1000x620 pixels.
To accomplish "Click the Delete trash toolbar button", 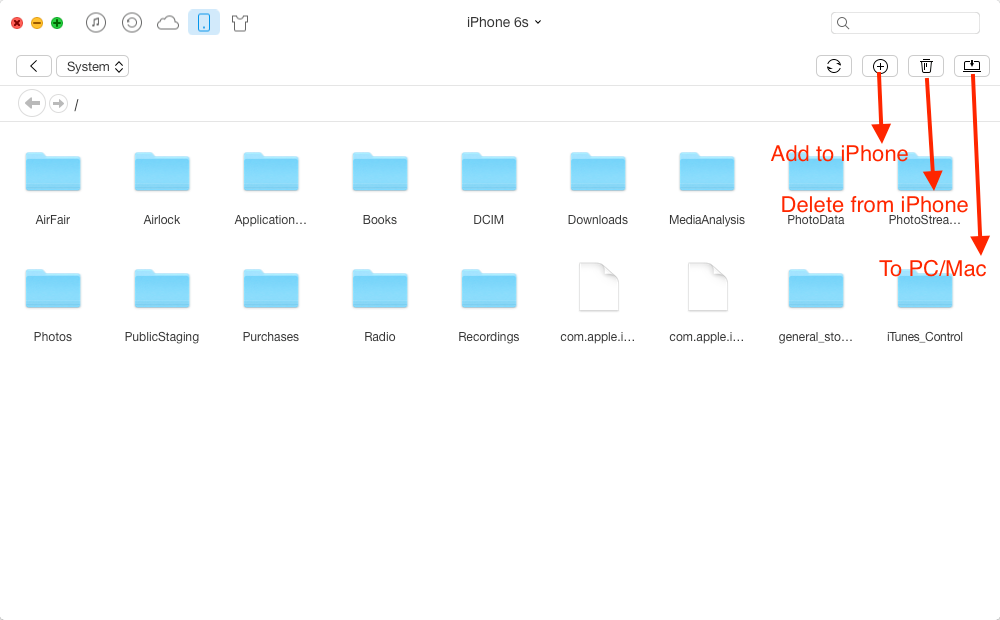I will coord(926,66).
